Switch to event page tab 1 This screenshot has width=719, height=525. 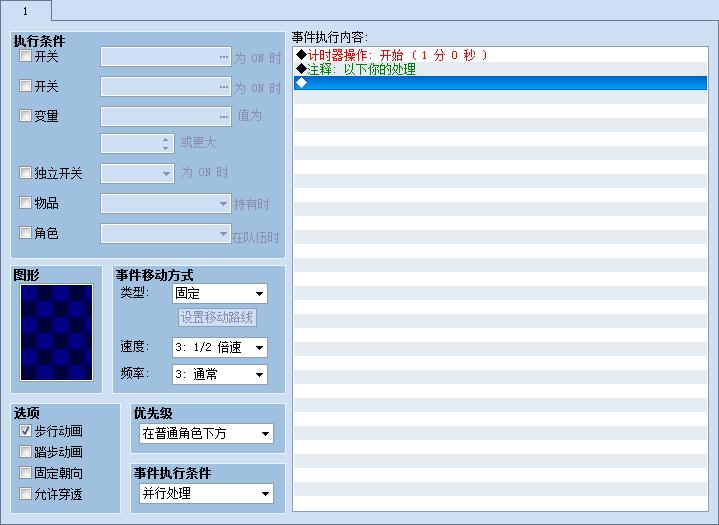coord(26,11)
